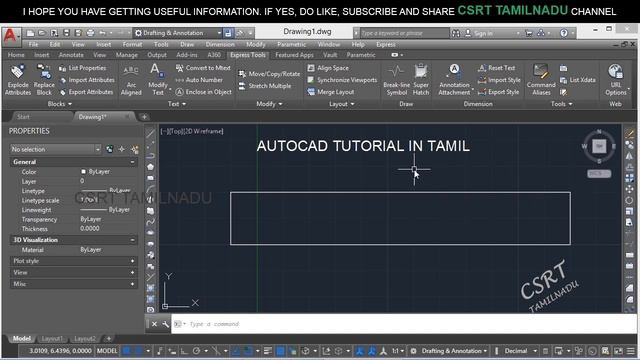Close the command line with the X icon
The width and height of the screenshot is (640, 360).
click(154, 324)
